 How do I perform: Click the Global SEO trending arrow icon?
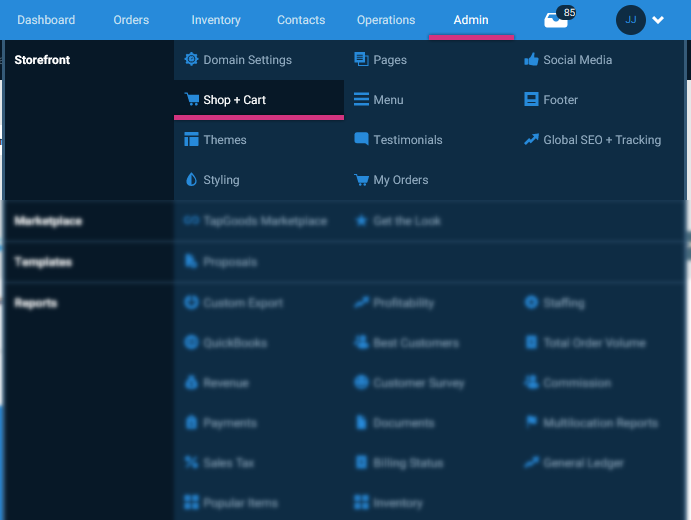(531, 139)
